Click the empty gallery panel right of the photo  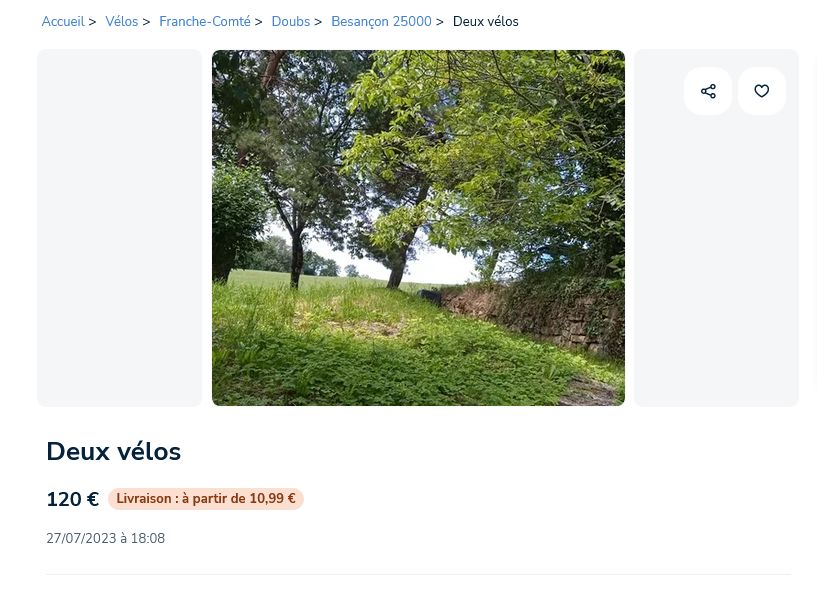pyautogui.click(x=716, y=228)
